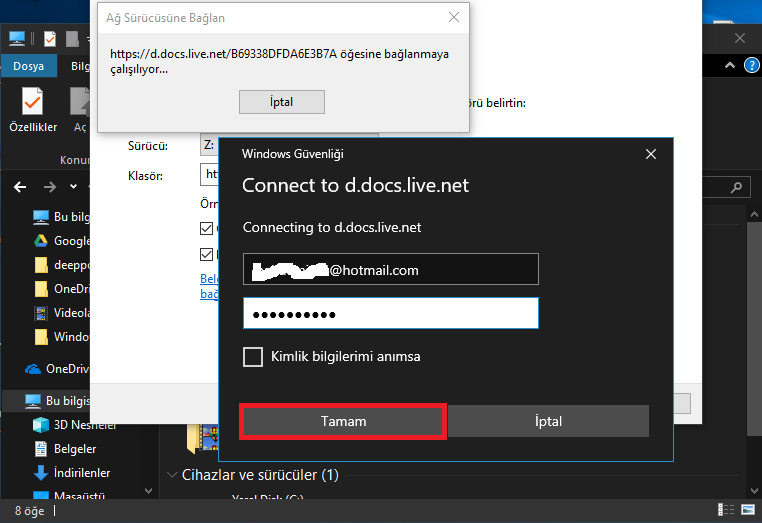Open 3D Nesneler folder
This screenshot has width=762, height=523.
coord(75,425)
